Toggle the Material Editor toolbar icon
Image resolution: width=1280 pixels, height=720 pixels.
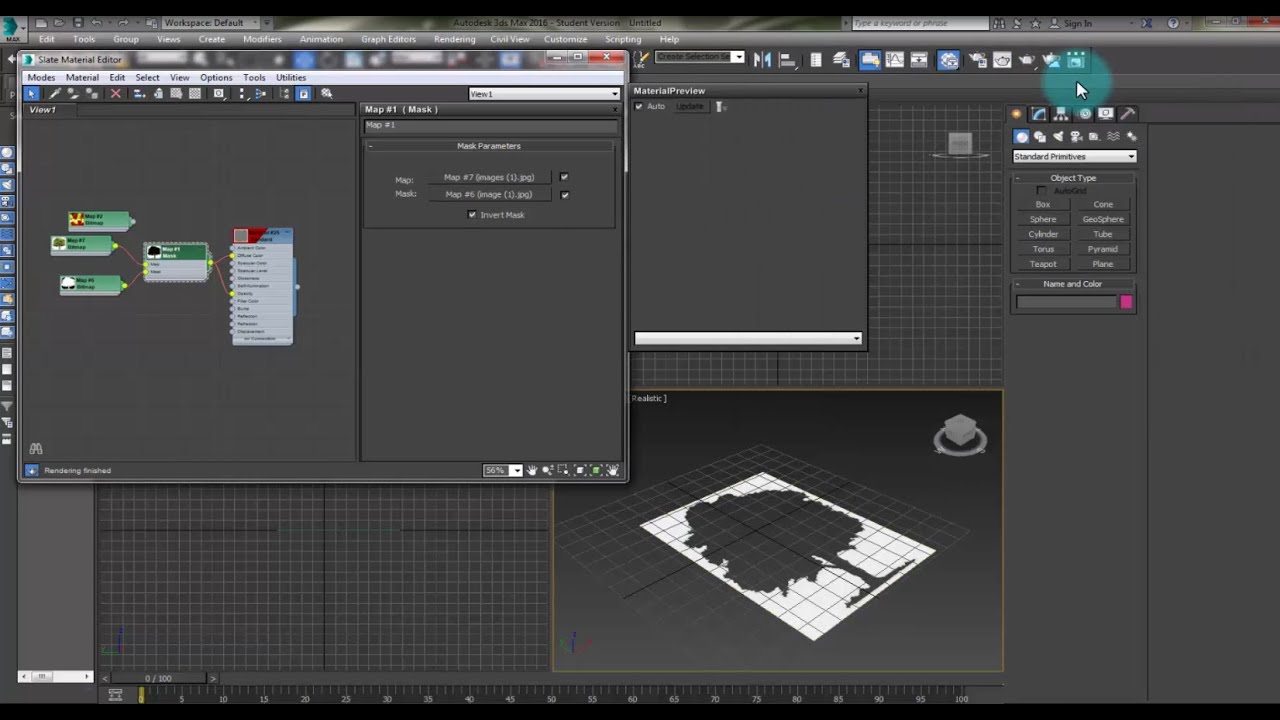coord(948,60)
